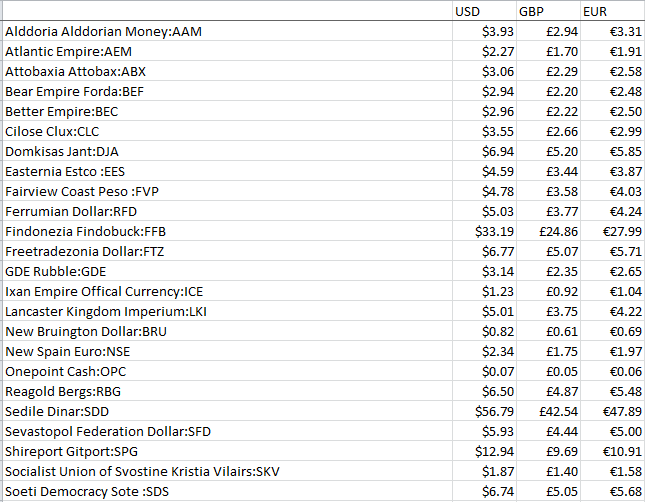Click the Alddoria Alddorian Money:AAM cell
The height and width of the screenshot is (502, 645).
[227, 31]
